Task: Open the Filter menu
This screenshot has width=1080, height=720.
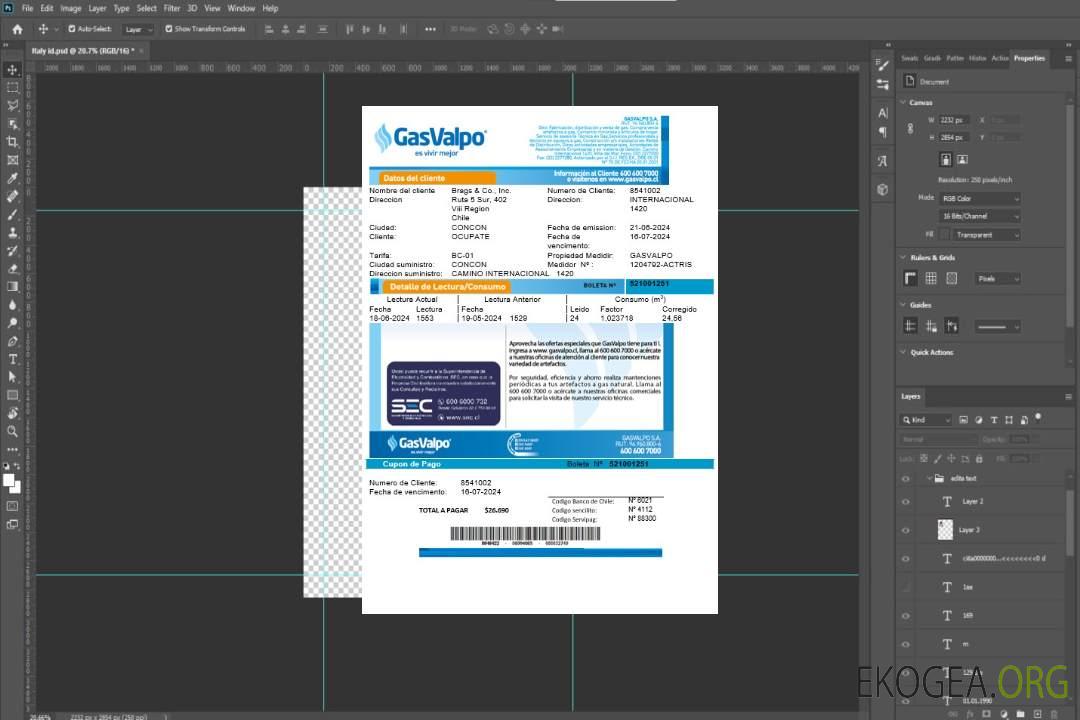Action: pos(172,8)
